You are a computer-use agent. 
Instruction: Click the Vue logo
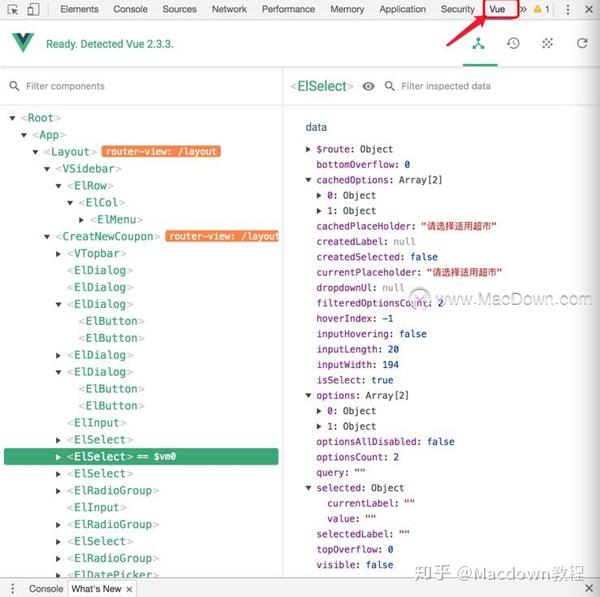tap(23, 42)
